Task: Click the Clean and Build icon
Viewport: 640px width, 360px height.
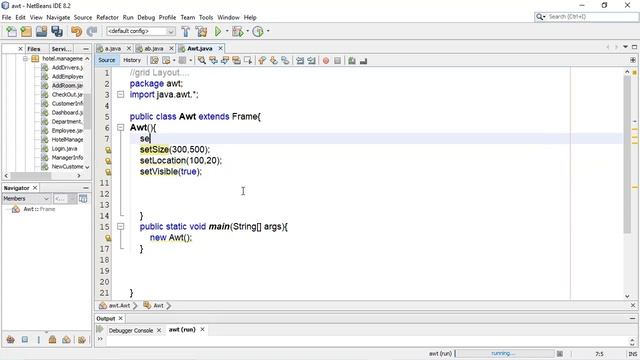Action: point(201,31)
